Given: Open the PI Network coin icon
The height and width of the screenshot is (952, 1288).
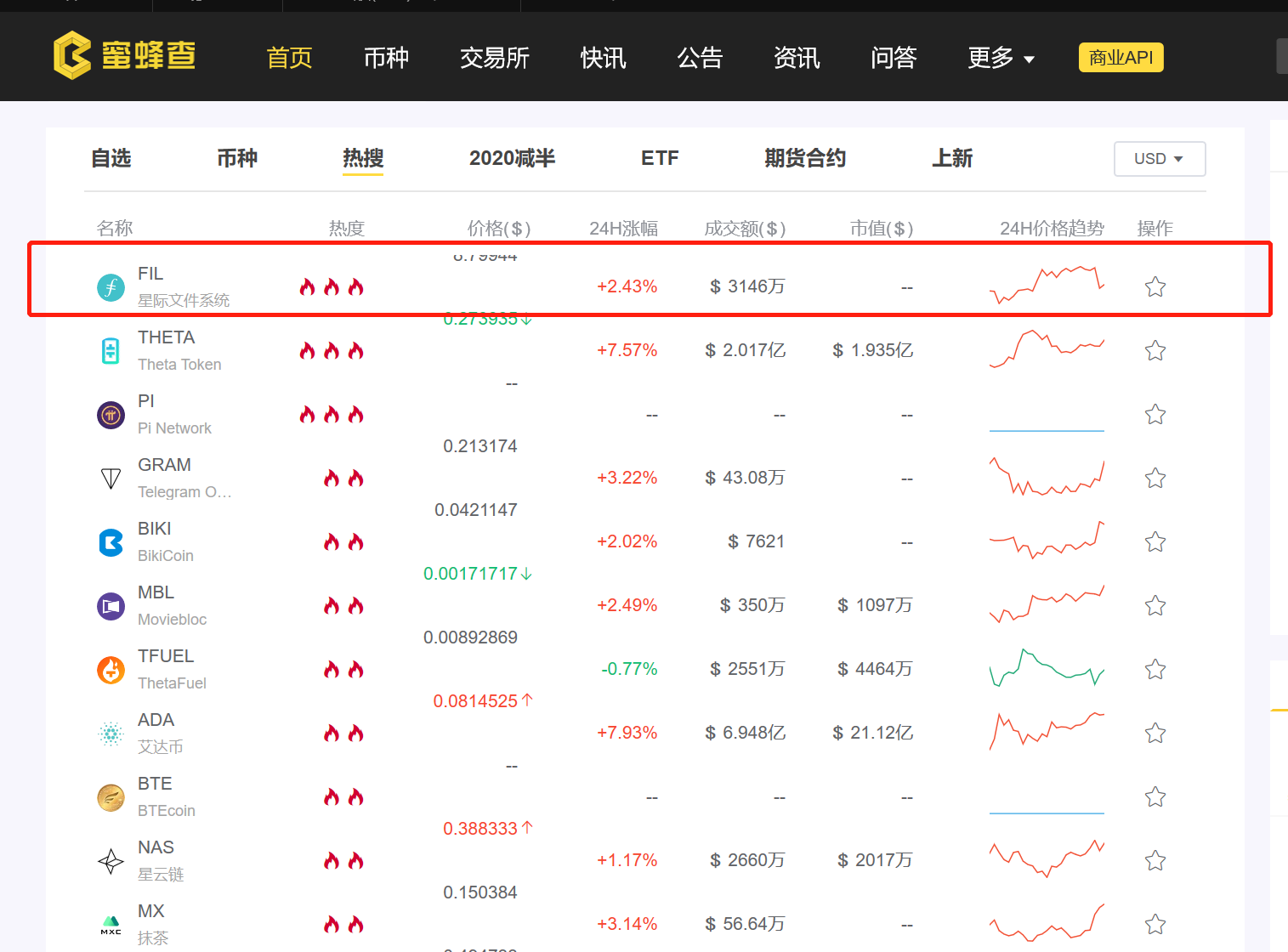Looking at the screenshot, I should (111, 415).
